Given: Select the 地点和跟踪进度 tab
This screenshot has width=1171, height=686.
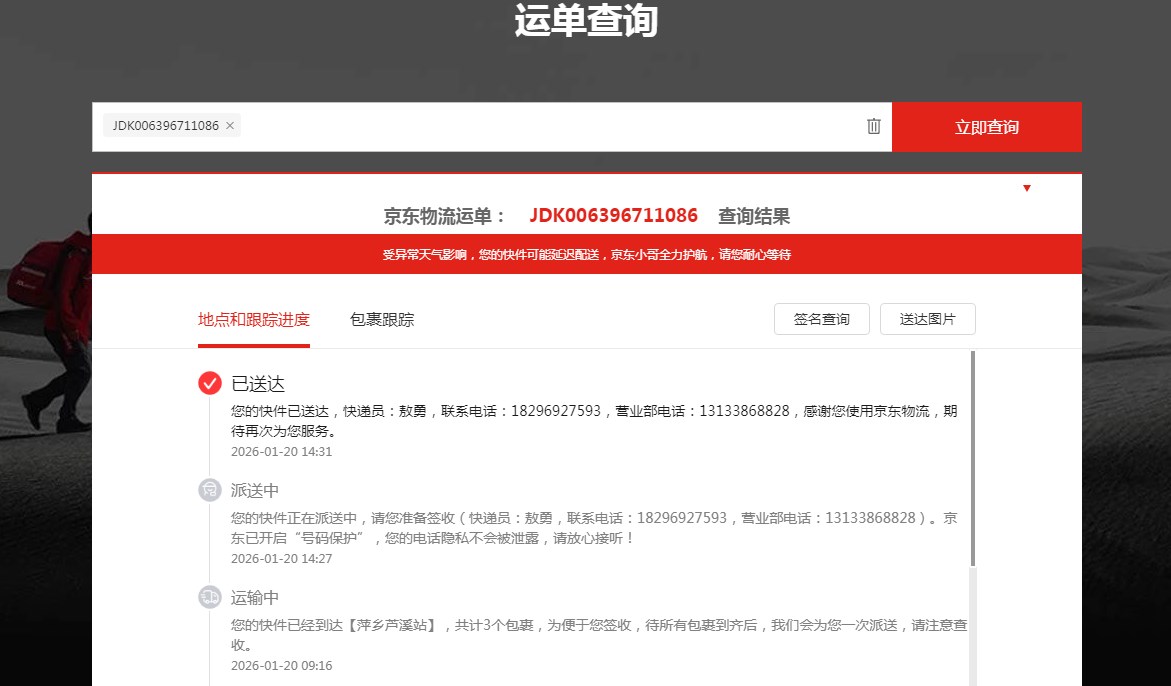Looking at the screenshot, I should click(x=254, y=320).
